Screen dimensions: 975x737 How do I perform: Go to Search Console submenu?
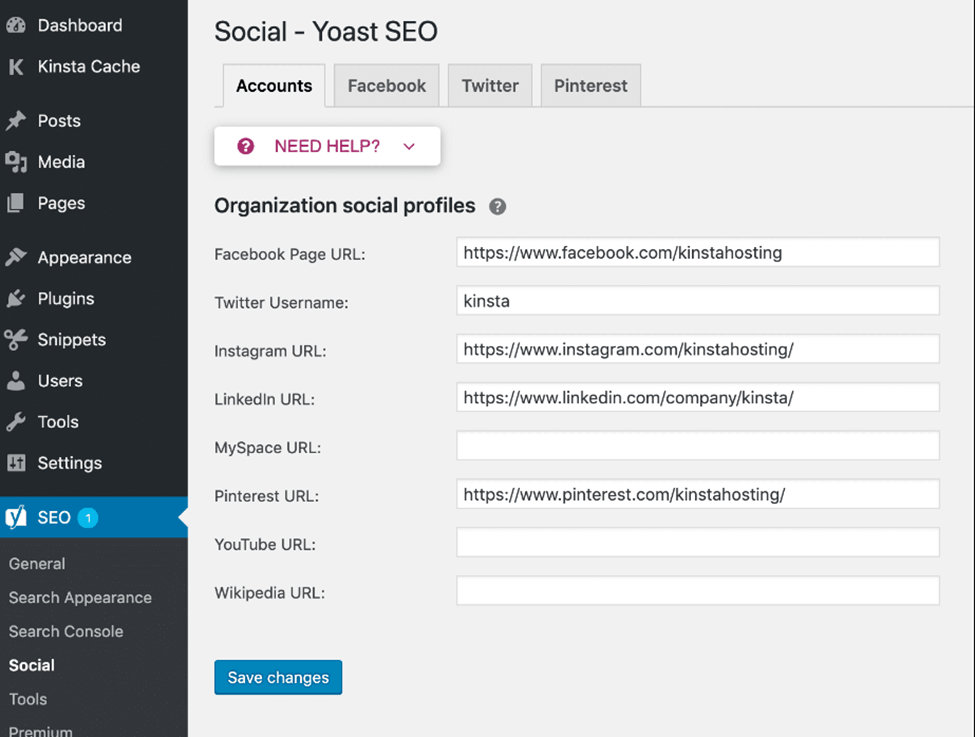pyautogui.click(x=66, y=631)
